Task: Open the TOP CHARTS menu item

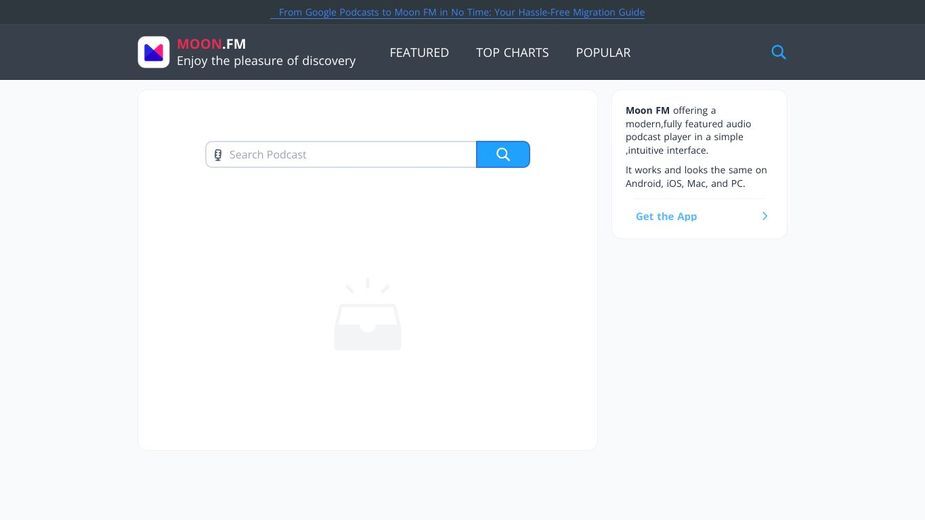Action: [x=512, y=53]
